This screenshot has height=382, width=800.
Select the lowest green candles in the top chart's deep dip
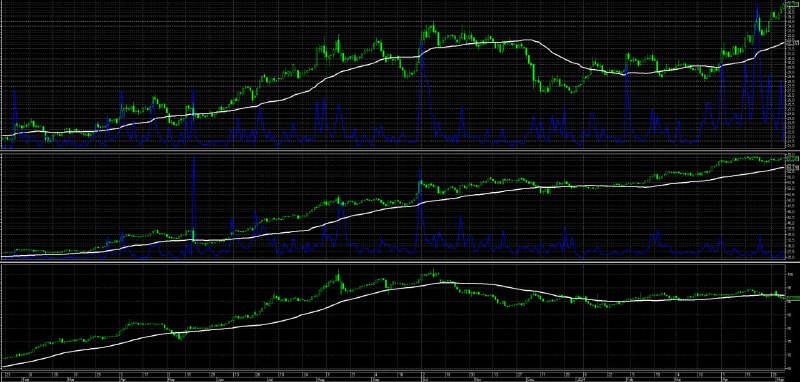click(x=545, y=89)
